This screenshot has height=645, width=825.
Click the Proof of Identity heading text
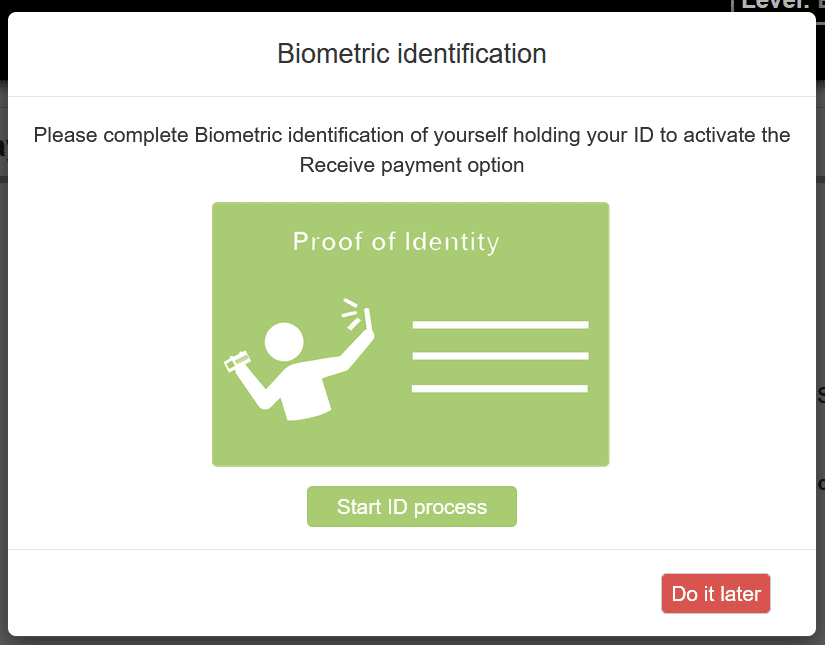point(396,241)
